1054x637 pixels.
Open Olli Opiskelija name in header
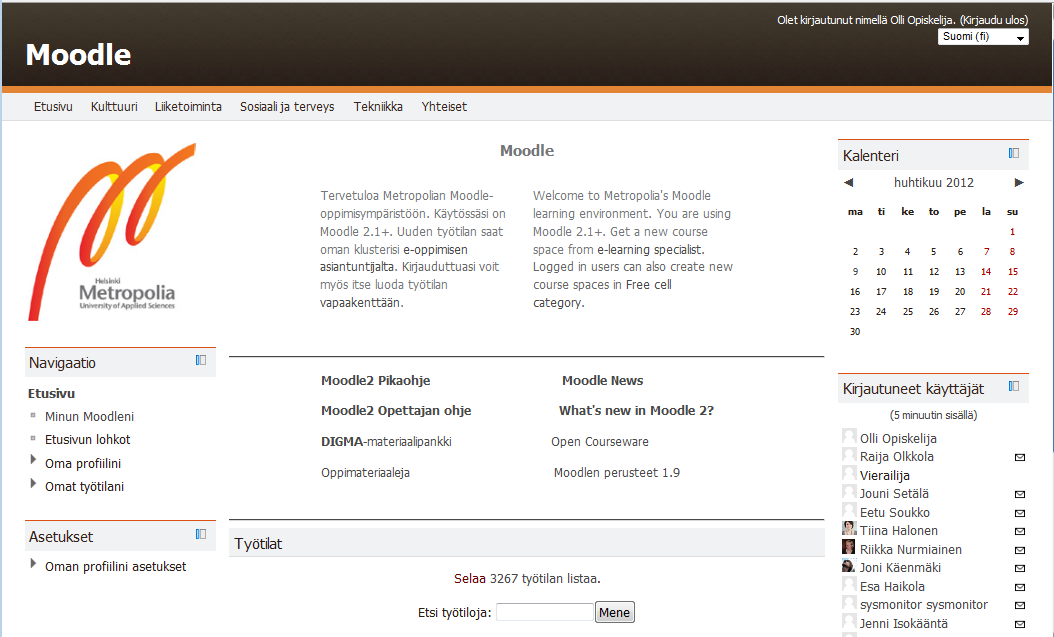pyautogui.click(x=922, y=20)
